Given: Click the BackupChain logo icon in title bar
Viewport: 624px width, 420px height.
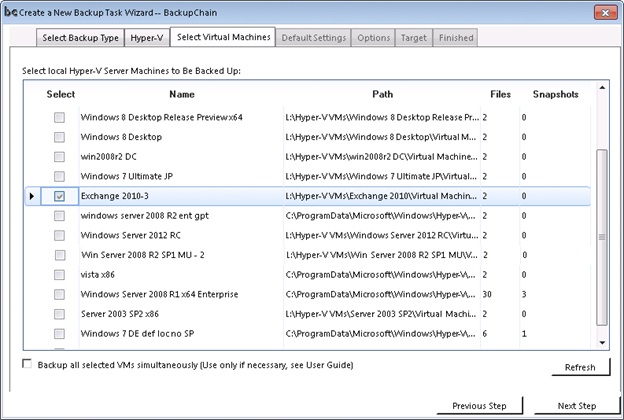Looking at the screenshot, I should tap(11, 12).
